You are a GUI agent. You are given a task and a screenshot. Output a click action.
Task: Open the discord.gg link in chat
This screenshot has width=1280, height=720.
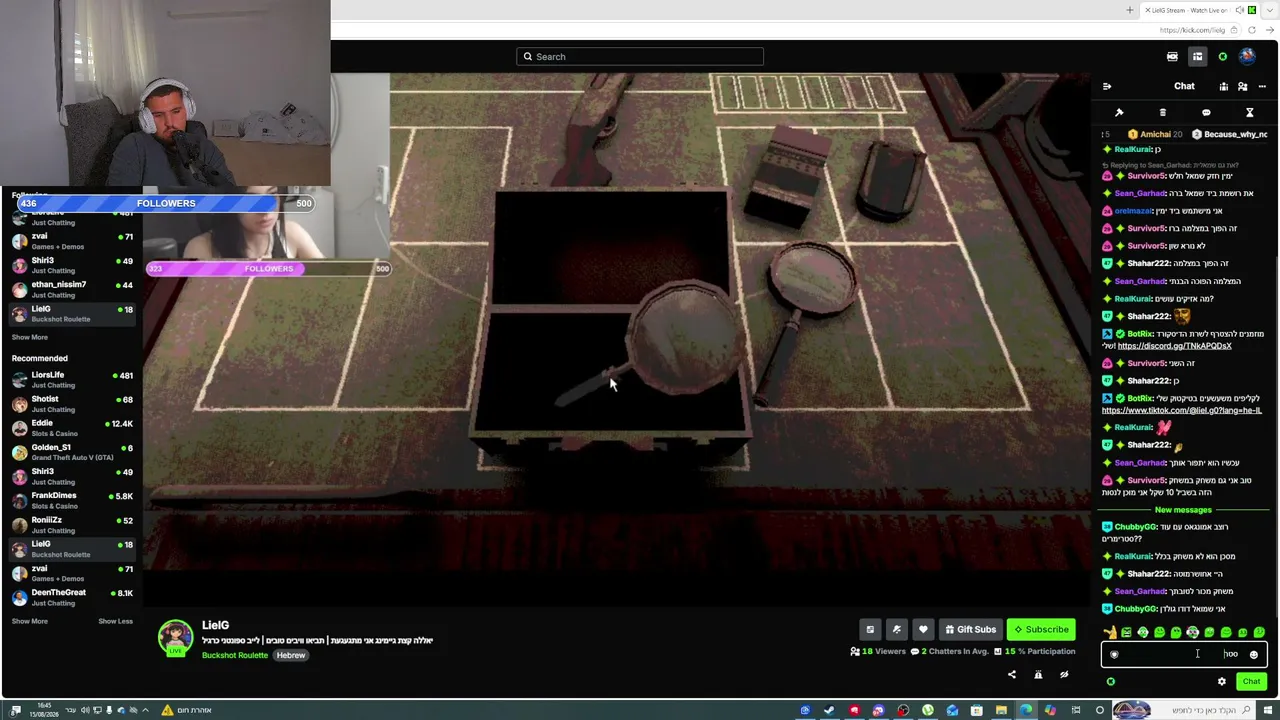coord(1174,346)
